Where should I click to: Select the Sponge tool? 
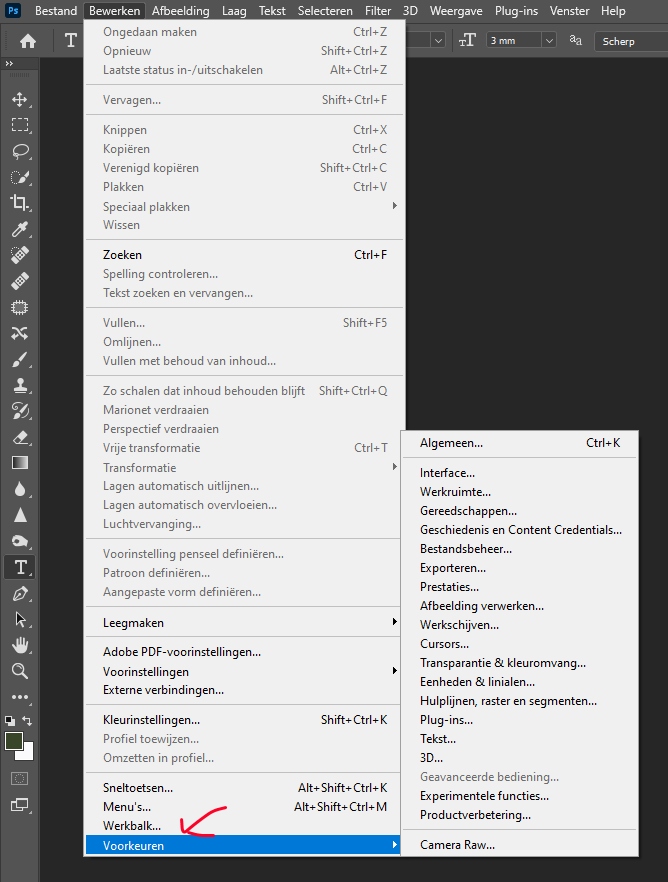20,541
